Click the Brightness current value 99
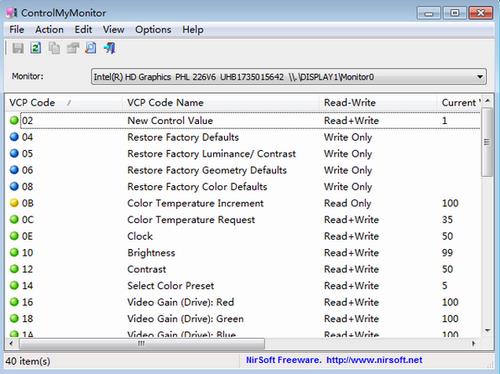Image resolution: width=500 pixels, height=374 pixels. [447, 253]
